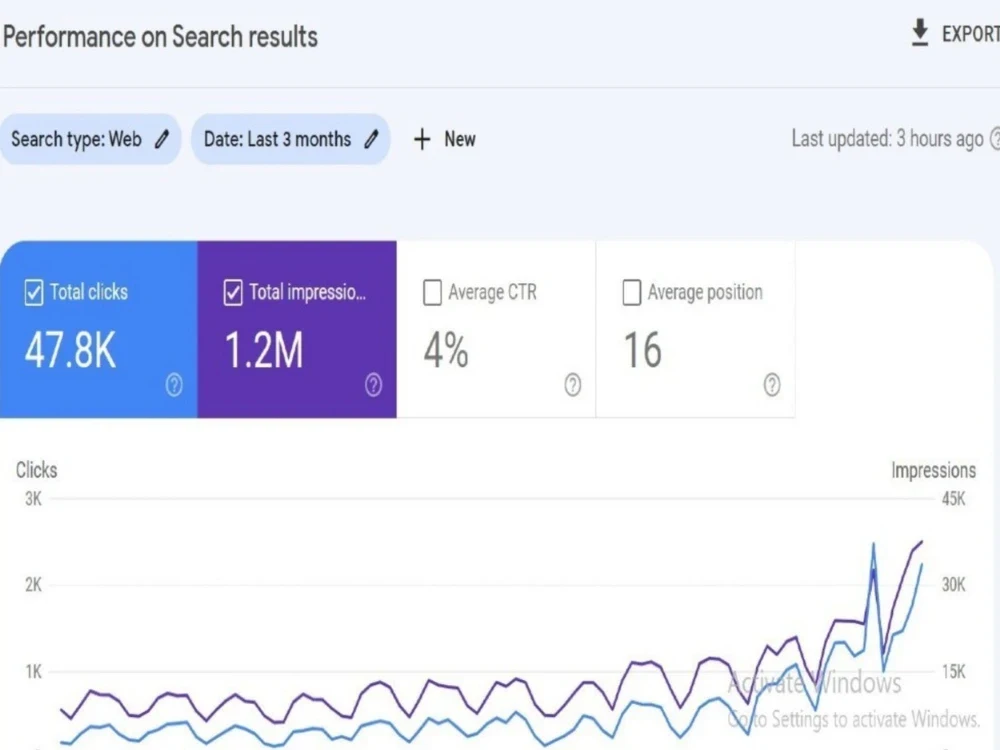The height and width of the screenshot is (750, 1000).
Task: Click the pencil icon on Search type filter
Action: pos(162,139)
